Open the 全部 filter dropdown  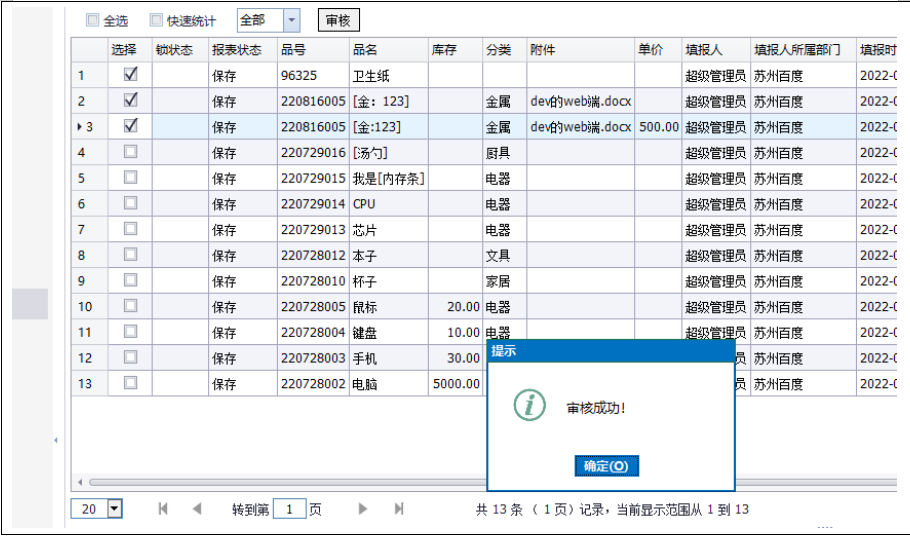pyautogui.click(x=291, y=20)
